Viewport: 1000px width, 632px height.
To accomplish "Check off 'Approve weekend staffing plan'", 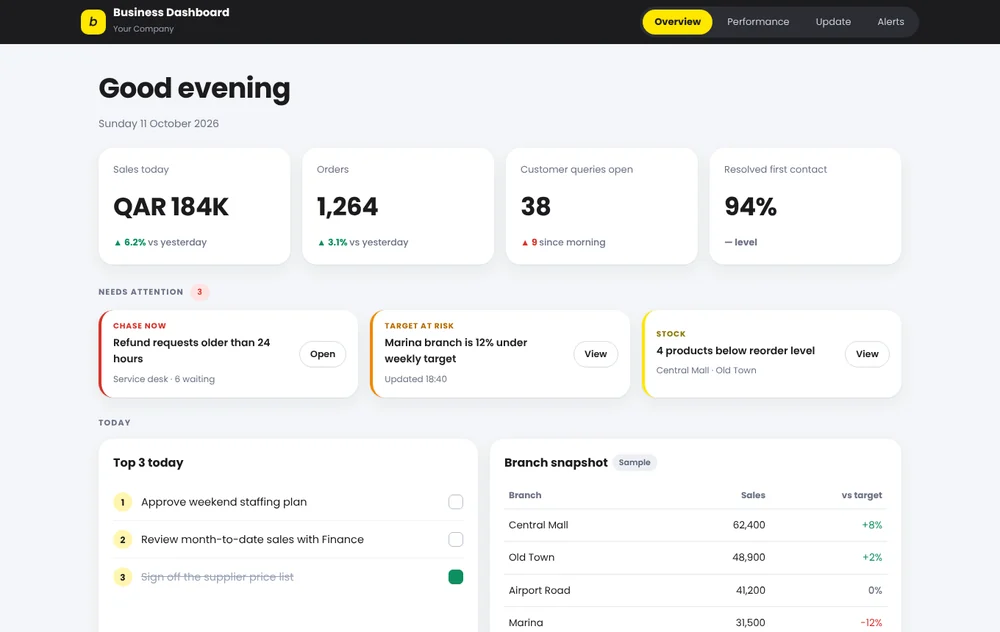I will point(455,502).
